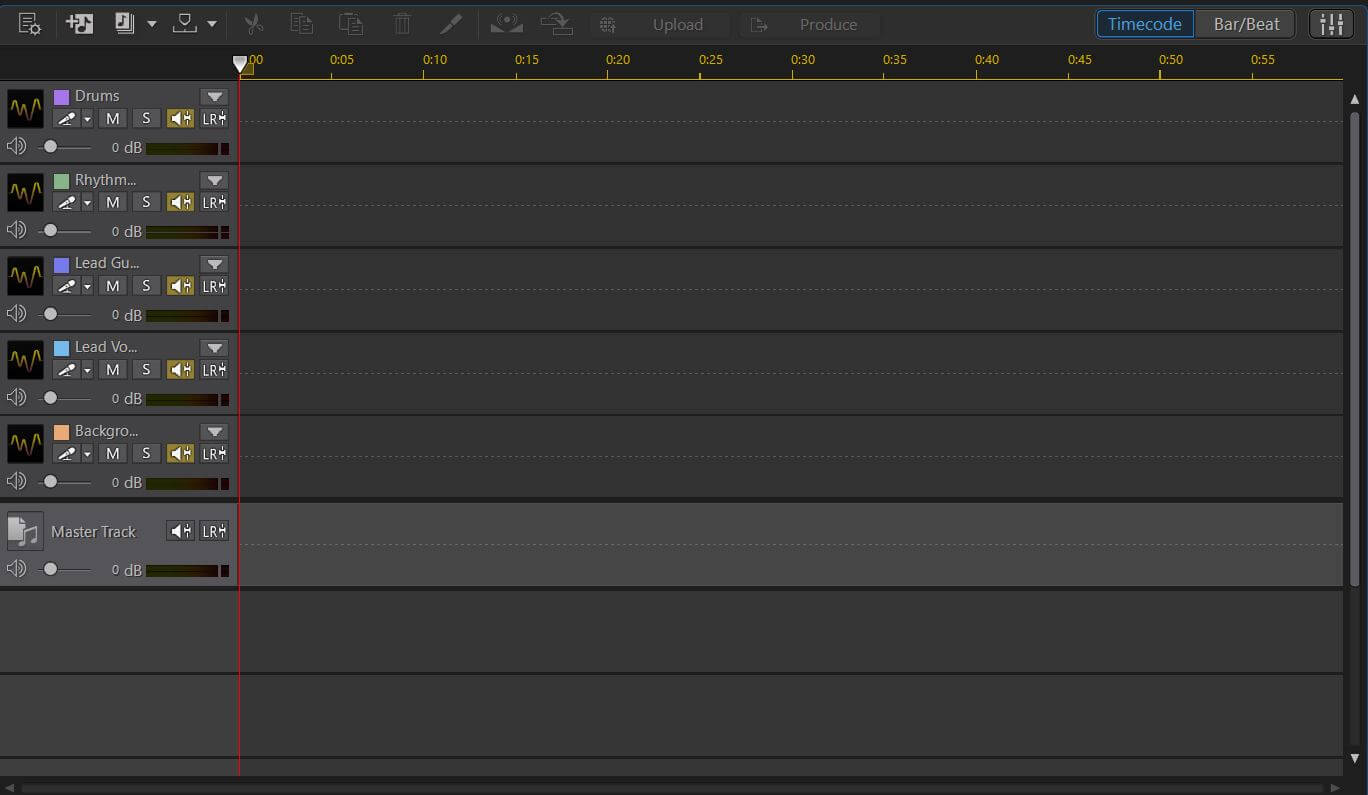Image resolution: width=1368 pixels, height=795 pixels.
Task: Open the mixer icon at top right
Action: pyautogui.click(x=1331, y=23)
